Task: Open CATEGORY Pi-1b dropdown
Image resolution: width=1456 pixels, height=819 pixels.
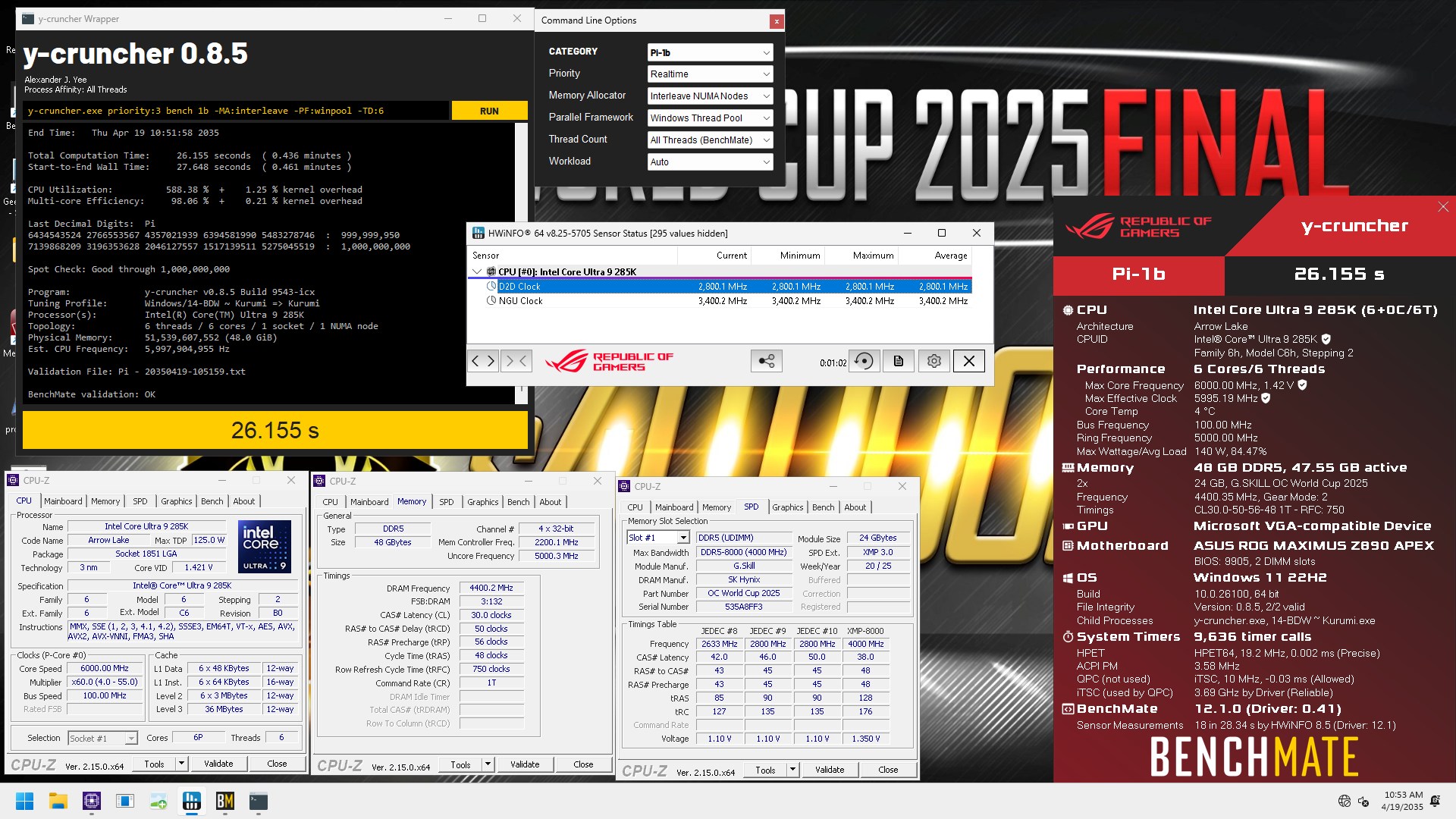Action: [711, 52]
